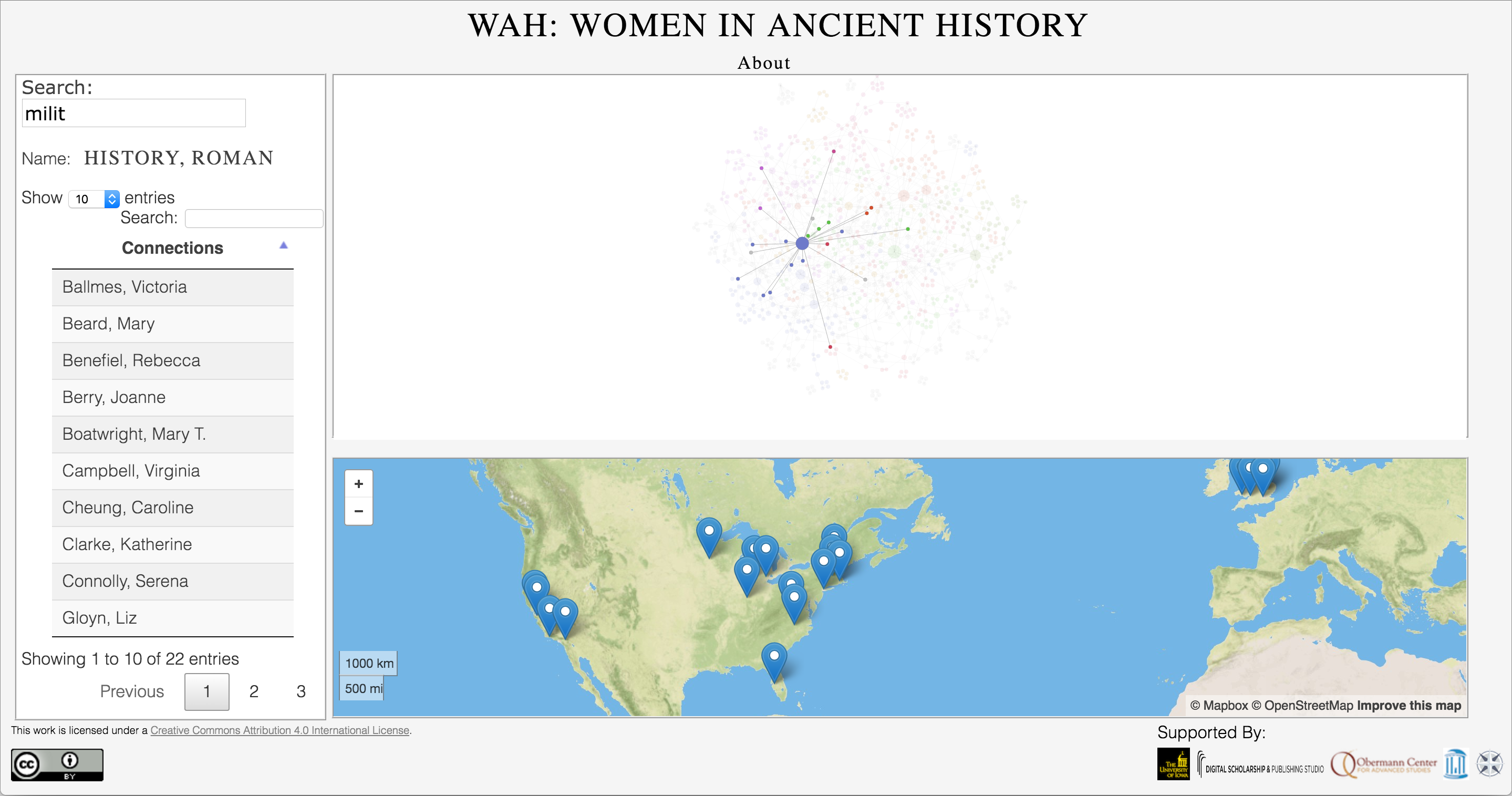Focus the connections table Search box
The image size is (1512, 796).
click(x=254, y=219)
